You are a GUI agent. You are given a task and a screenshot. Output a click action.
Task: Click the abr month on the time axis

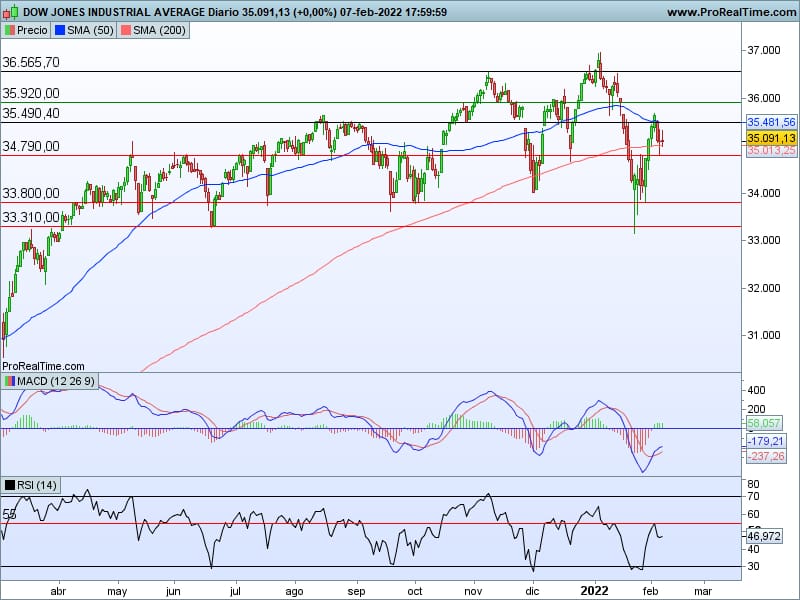[59, 591]
